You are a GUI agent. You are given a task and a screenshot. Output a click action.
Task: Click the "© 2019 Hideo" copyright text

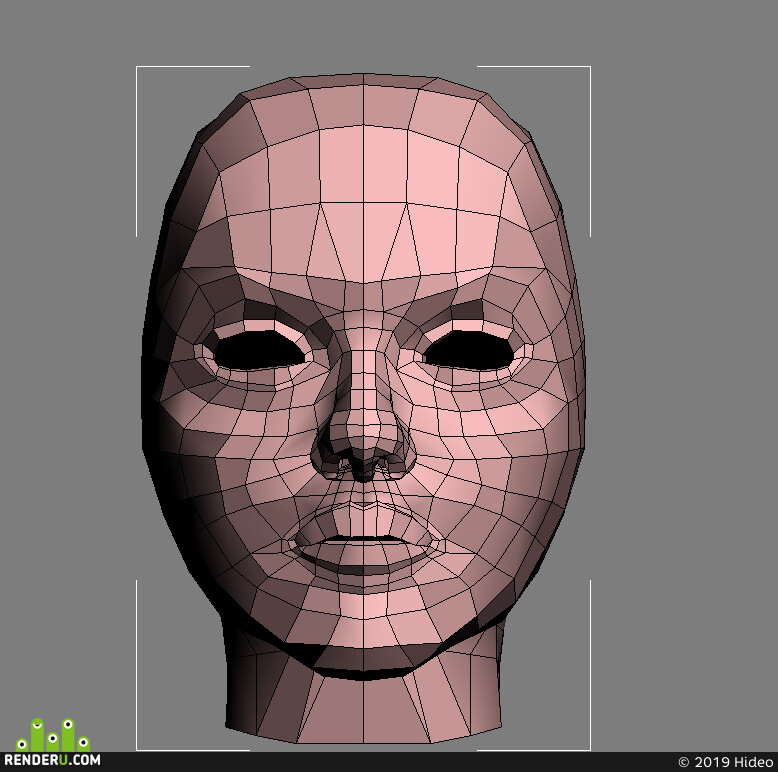click(725, 762)
